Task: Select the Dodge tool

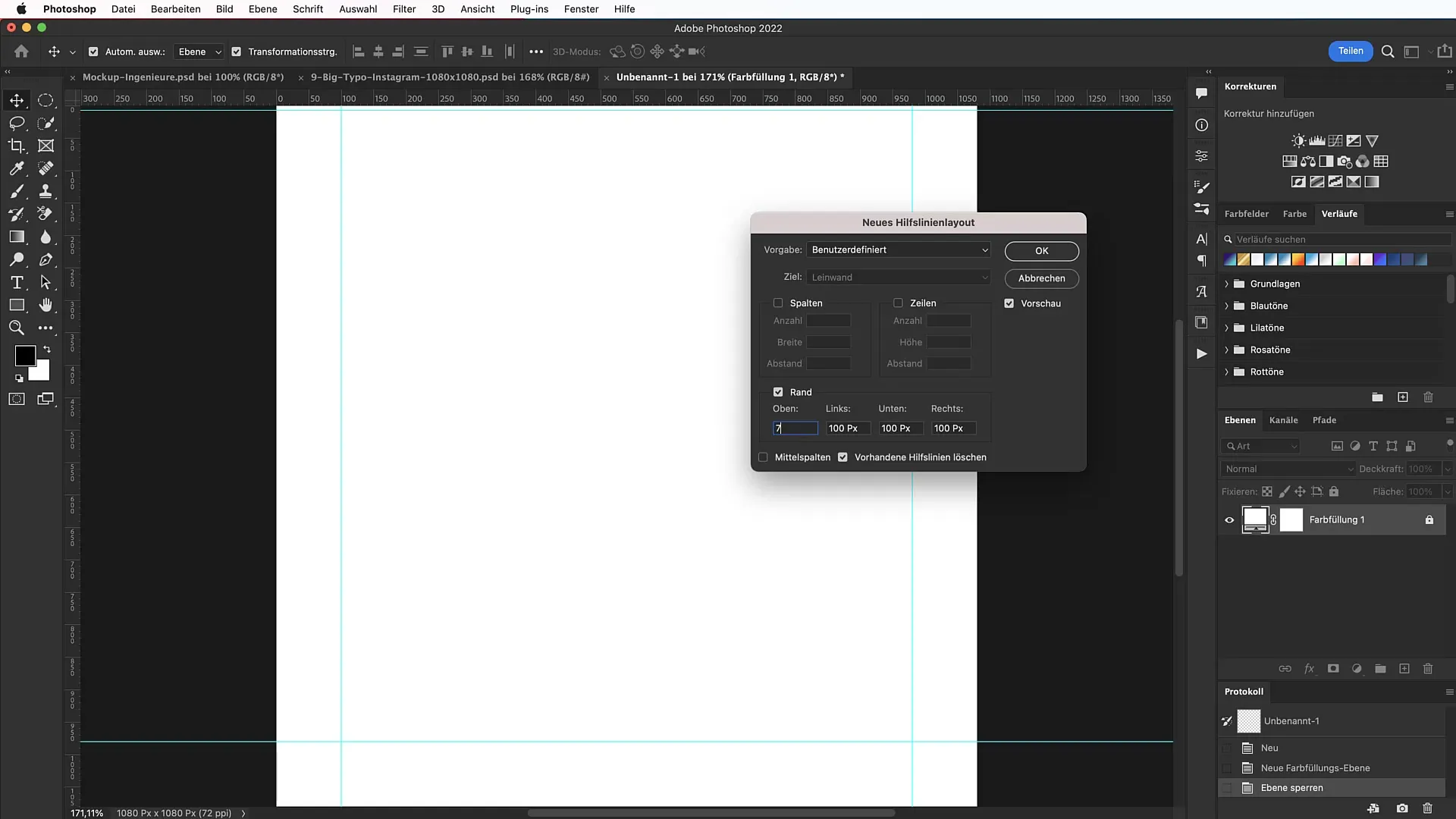Action: [x=17, y=259]
